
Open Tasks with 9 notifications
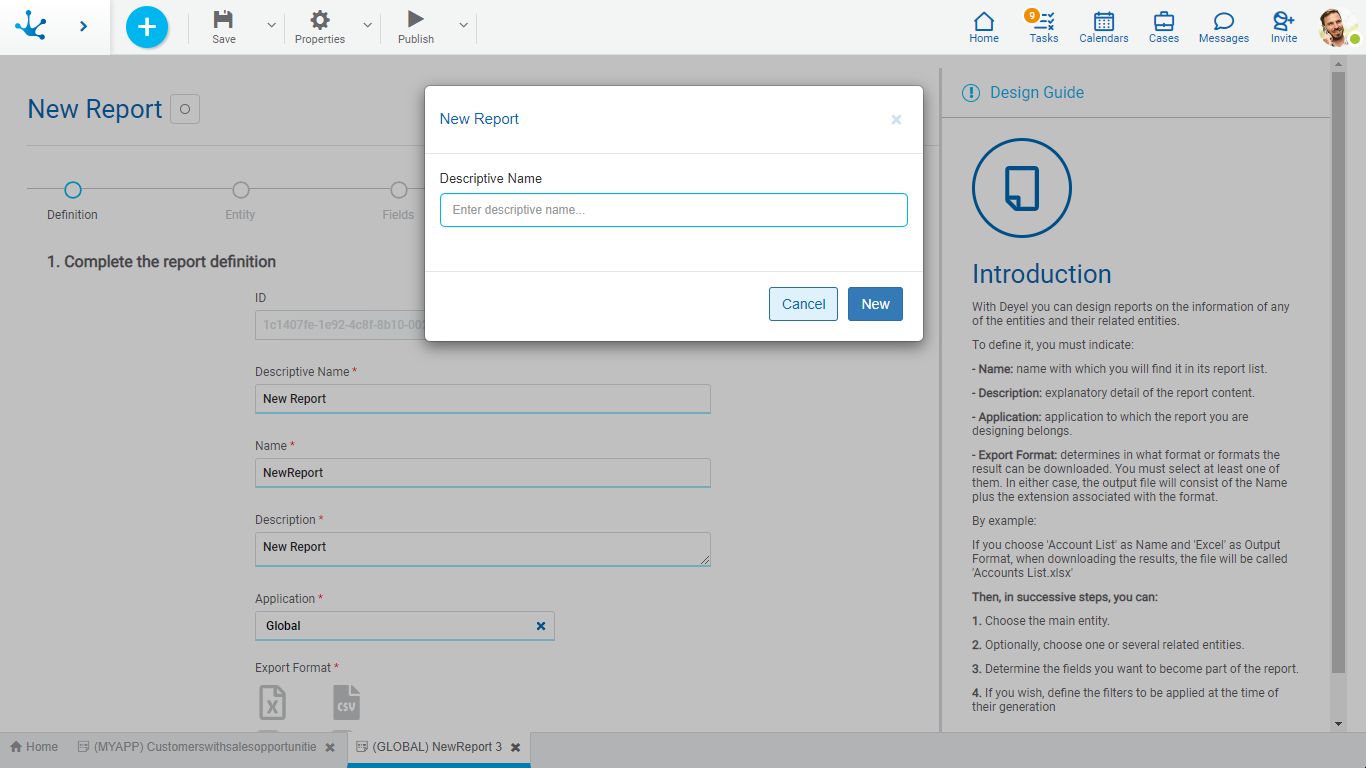[x=1043, y=27]
